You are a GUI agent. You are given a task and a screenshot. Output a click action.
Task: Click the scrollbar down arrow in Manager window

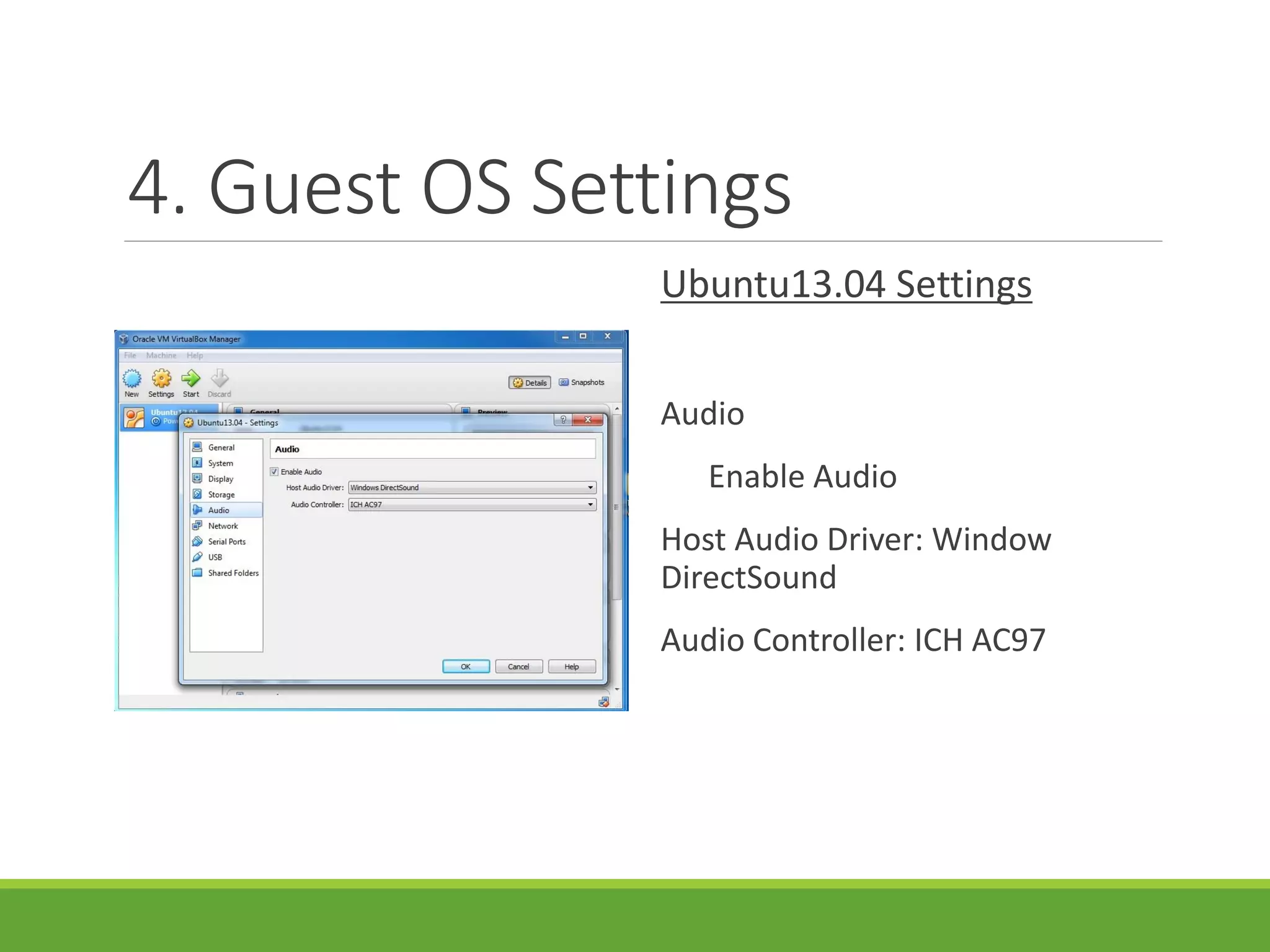coord(616,689)
